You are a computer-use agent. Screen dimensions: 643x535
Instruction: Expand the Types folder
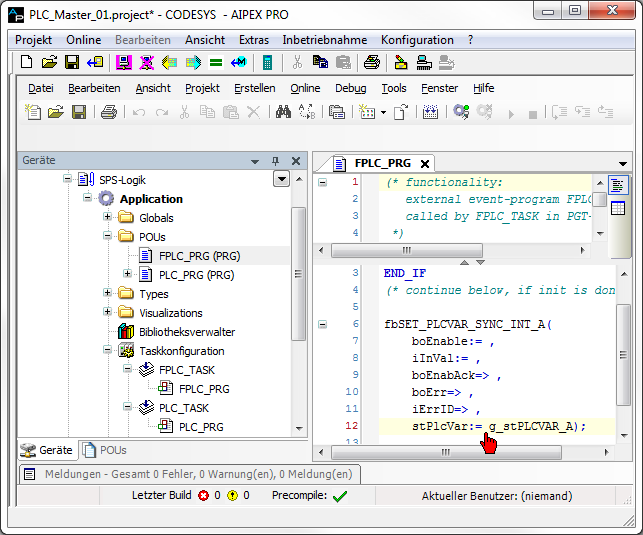(x=107, y=292)
